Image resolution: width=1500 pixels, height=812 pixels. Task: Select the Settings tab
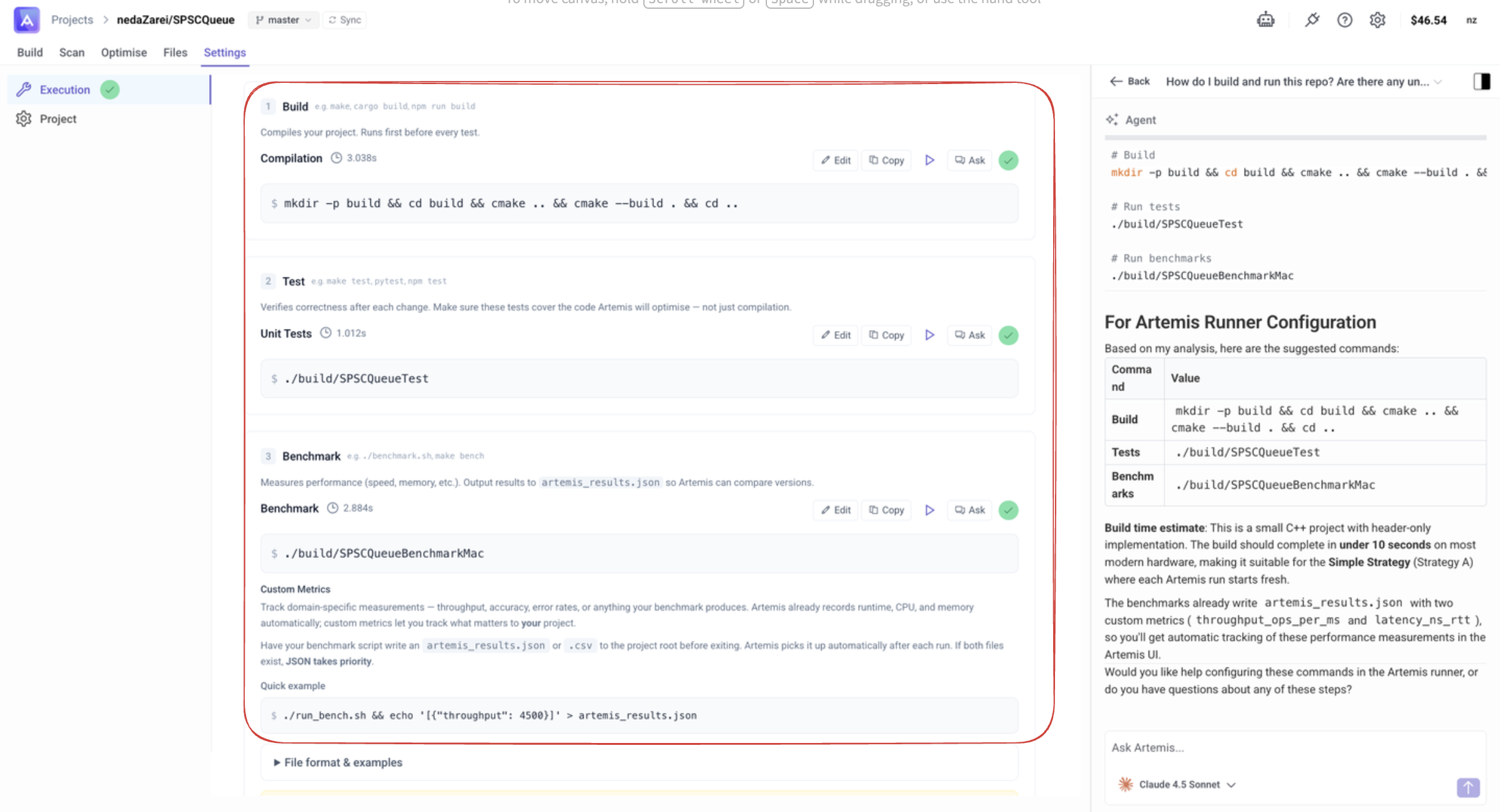(x=225, y=53)
